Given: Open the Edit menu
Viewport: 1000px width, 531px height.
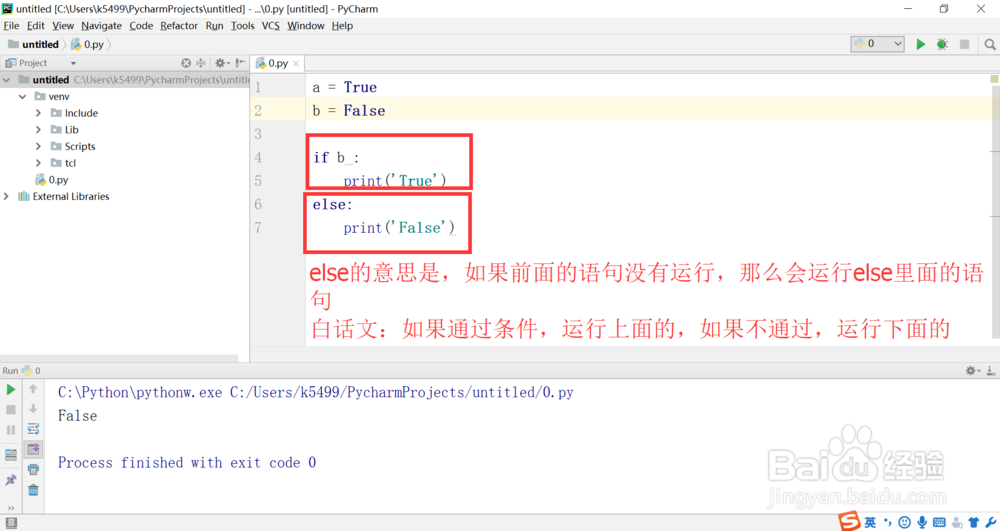Looking at the screenshot, I should coord(36,25).
